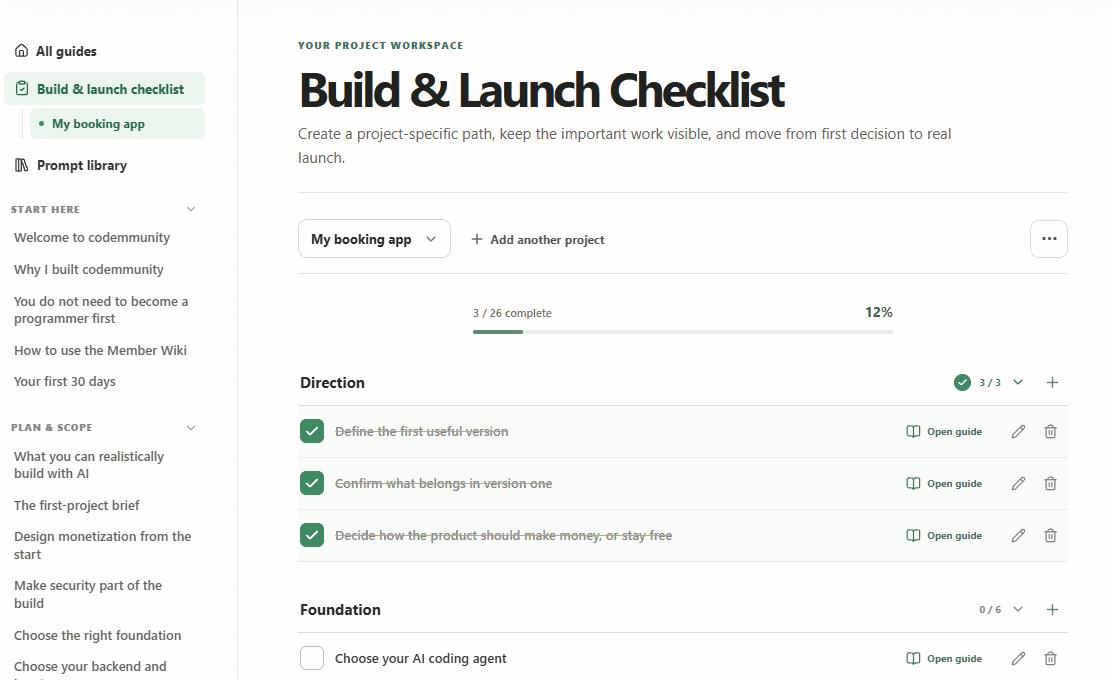Click book icon for 'Confirm what belongs in version one'
The width and height of the screenshot is (1113, 680).
[x=914, y=483]
